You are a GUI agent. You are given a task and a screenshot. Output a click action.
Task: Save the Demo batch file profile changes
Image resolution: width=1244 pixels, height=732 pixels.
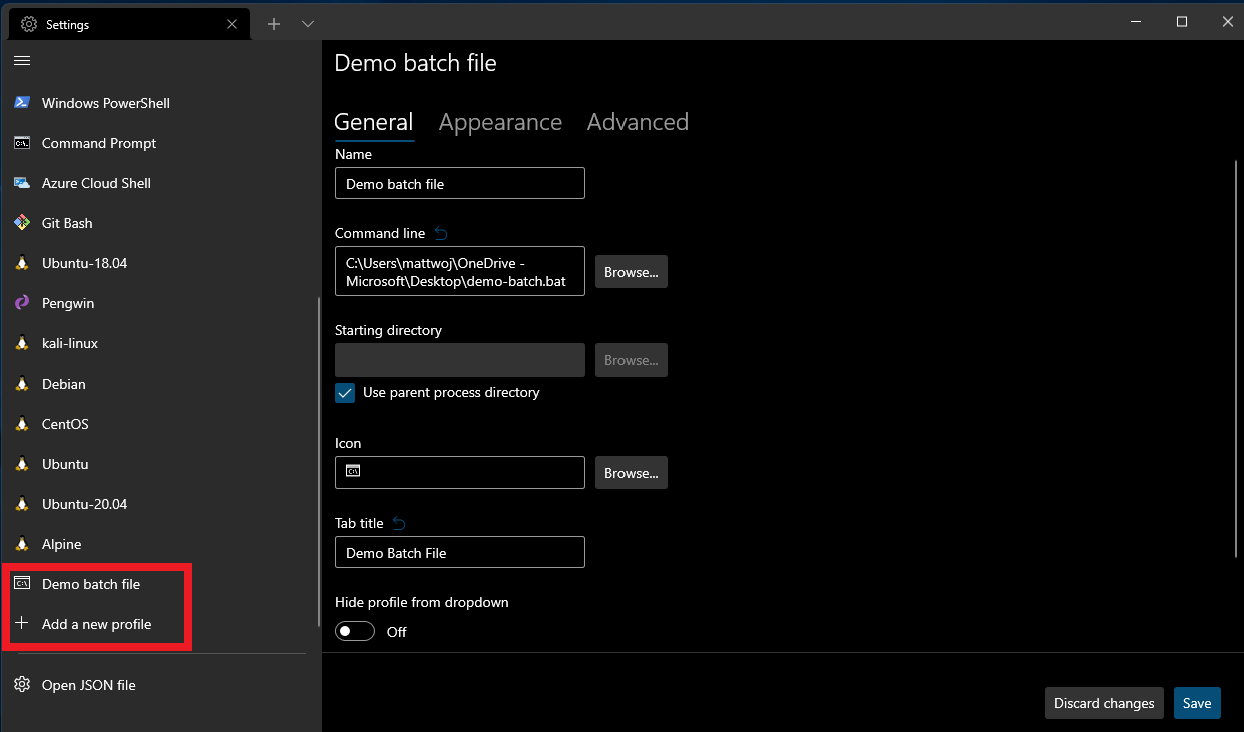[x=1197, y=703]
